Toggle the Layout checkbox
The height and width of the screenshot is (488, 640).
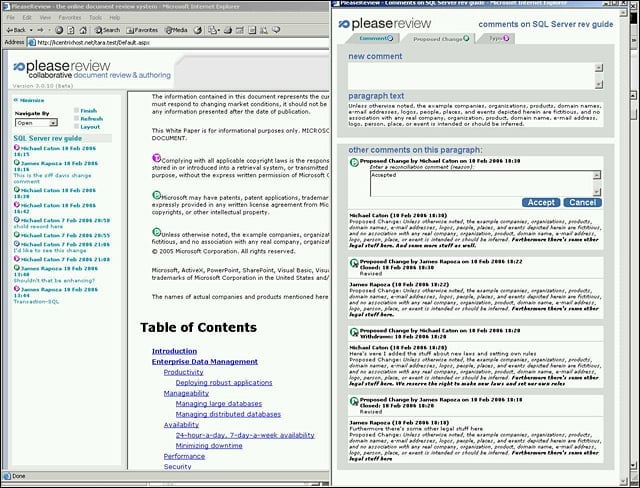(76, 127)
